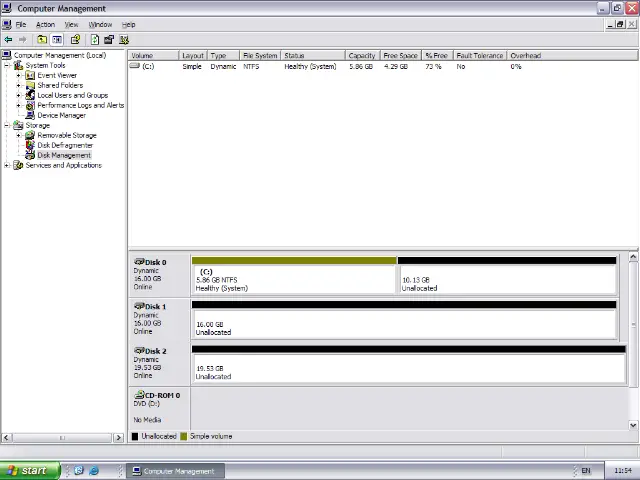Click the olive Simple volume legend swatch
The image size is (640, 480).
click(183, 437)
